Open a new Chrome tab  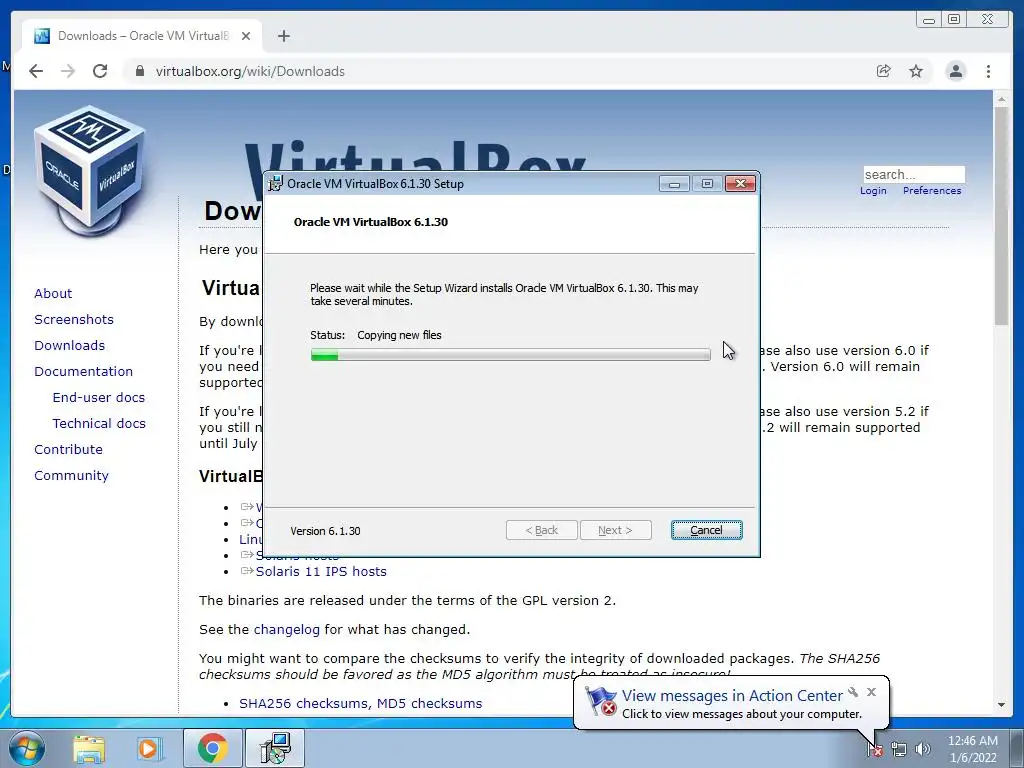click(x=283, y=36)
